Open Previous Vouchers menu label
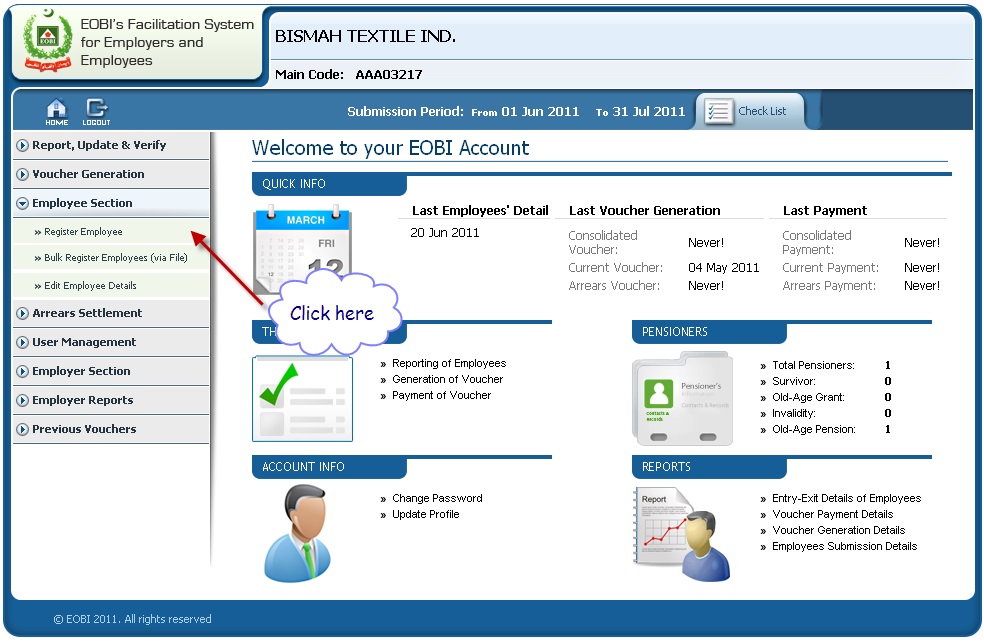The width and height of the screenshot is (984, 643). coord(84,428)
